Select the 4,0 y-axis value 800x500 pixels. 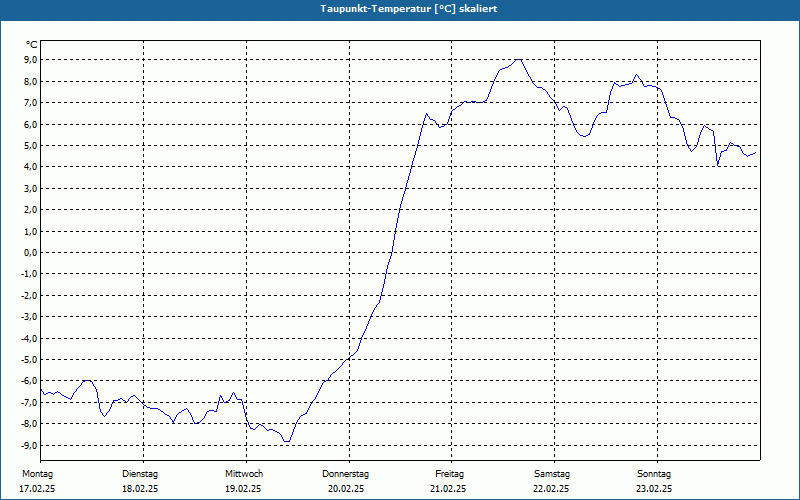(30, 167)
